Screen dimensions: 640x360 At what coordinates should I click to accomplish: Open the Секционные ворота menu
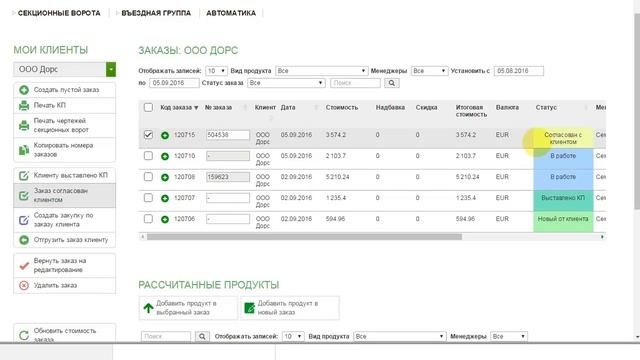point(59,13)
